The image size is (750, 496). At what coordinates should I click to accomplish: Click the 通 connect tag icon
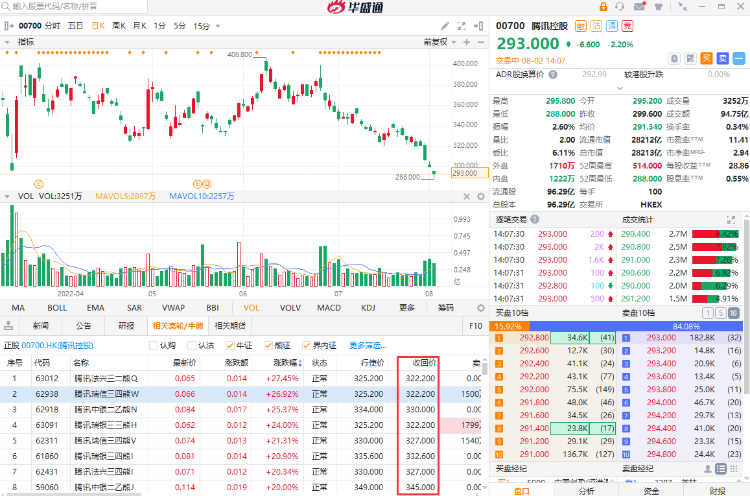612,26
